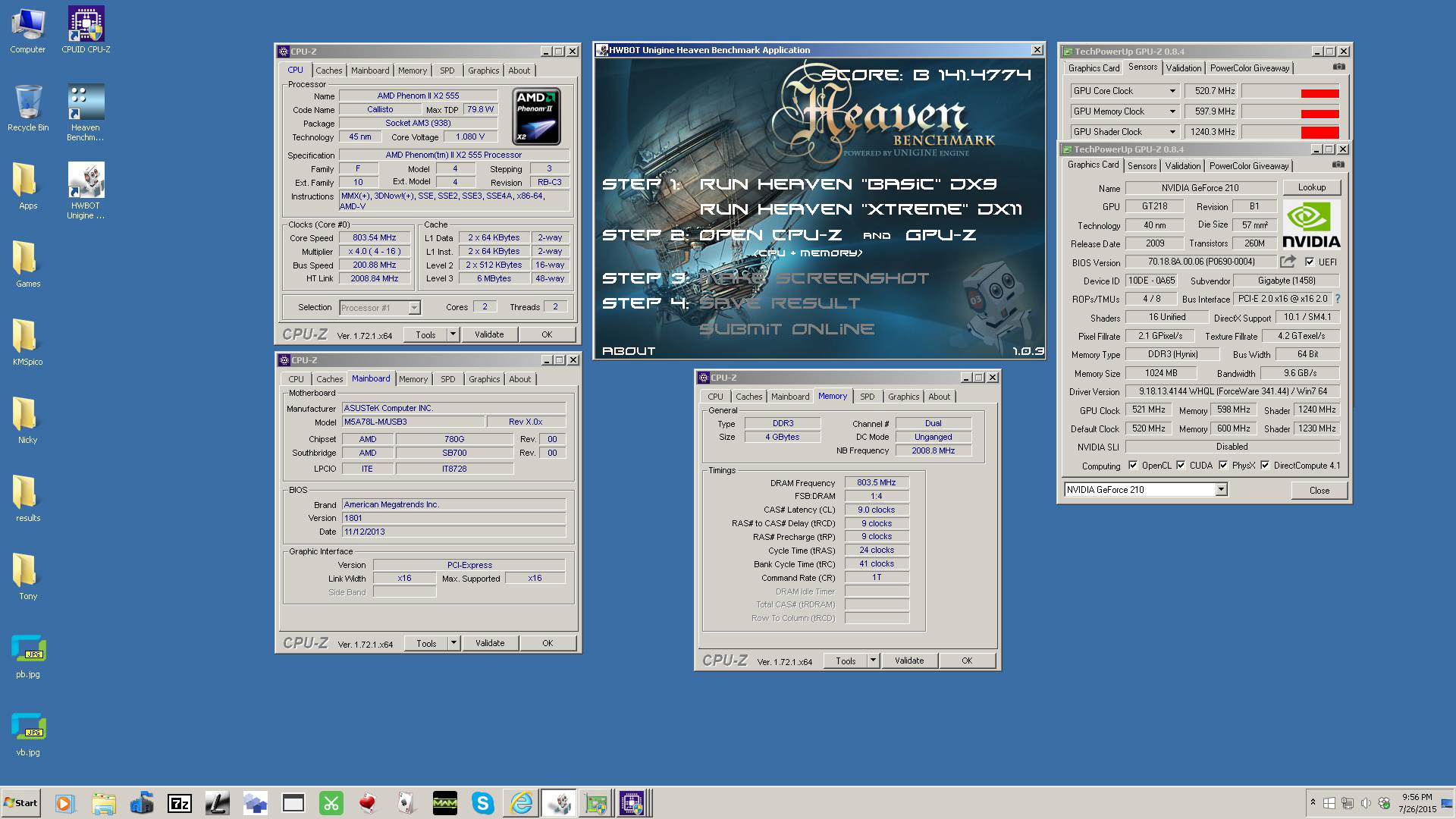Click the Bus Interface question mark help icon
This screenshot has height=819, width=1456.
[1337, 299]
